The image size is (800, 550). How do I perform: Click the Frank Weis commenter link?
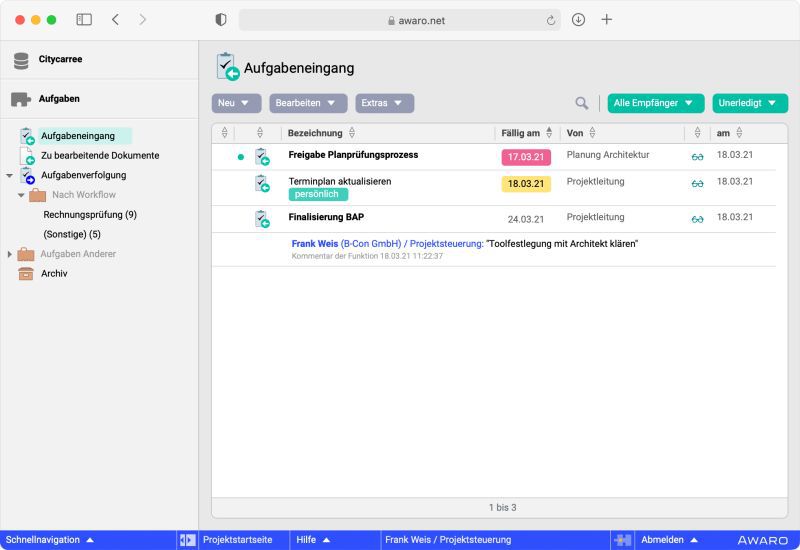pyautogui.click(x=314, y=243)
